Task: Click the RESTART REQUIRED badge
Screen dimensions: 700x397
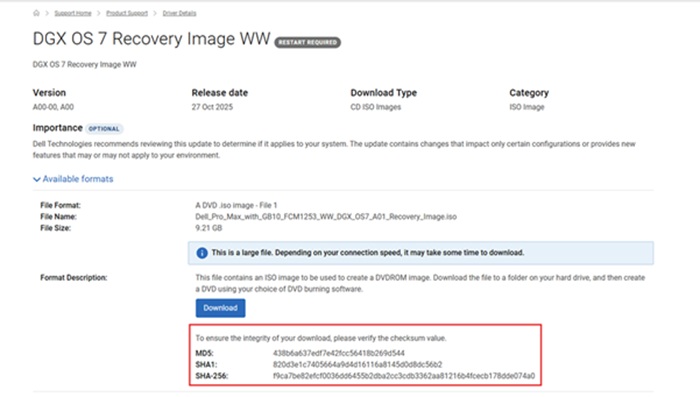Action: point(308,42)
